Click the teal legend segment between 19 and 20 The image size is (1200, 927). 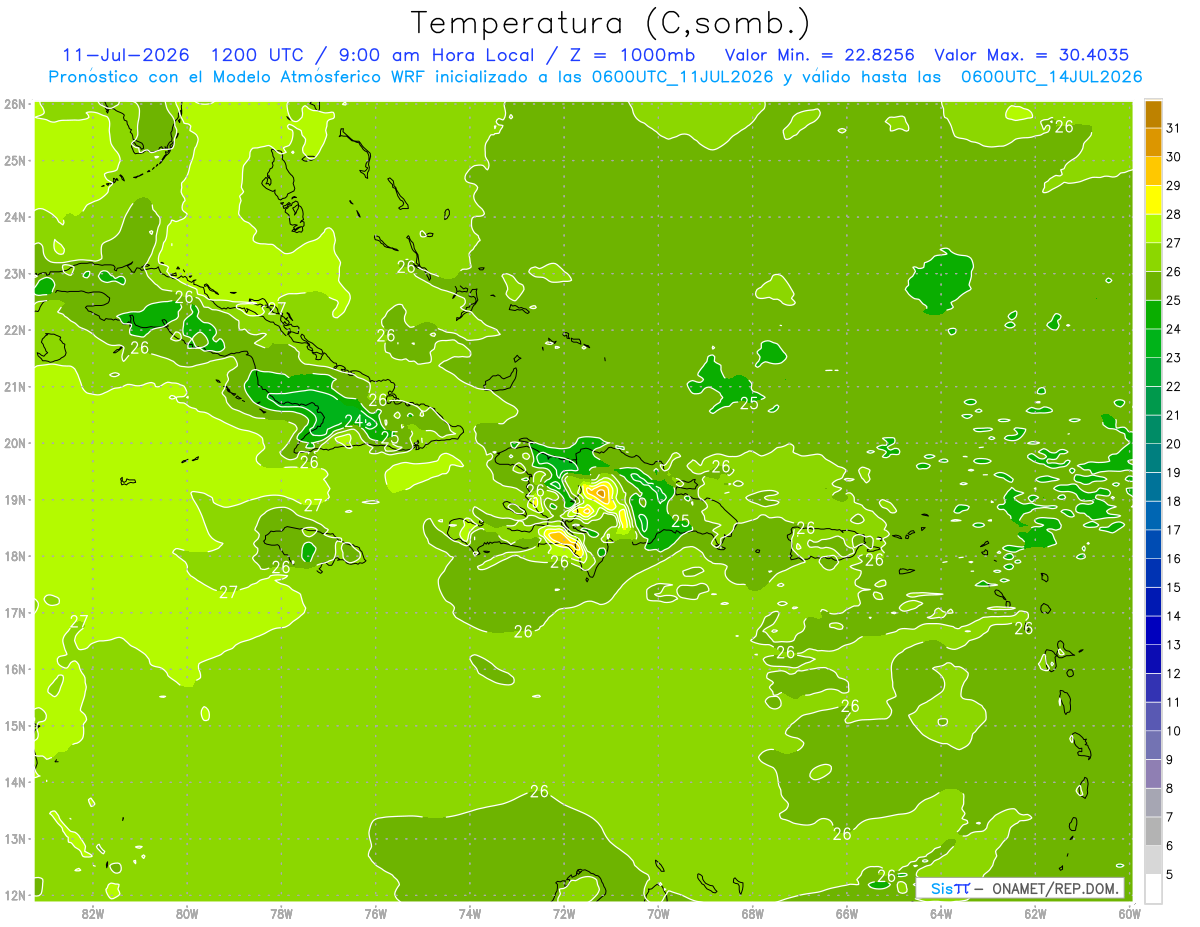(1153, 458)
